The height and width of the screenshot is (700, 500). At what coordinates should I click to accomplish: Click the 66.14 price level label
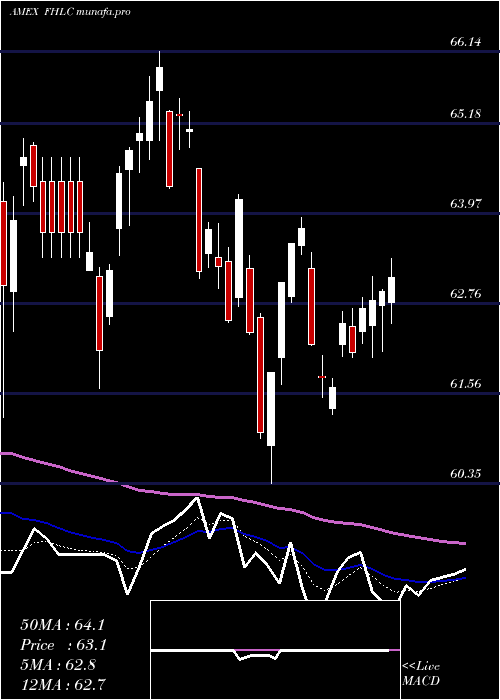[x=466, y=42]
